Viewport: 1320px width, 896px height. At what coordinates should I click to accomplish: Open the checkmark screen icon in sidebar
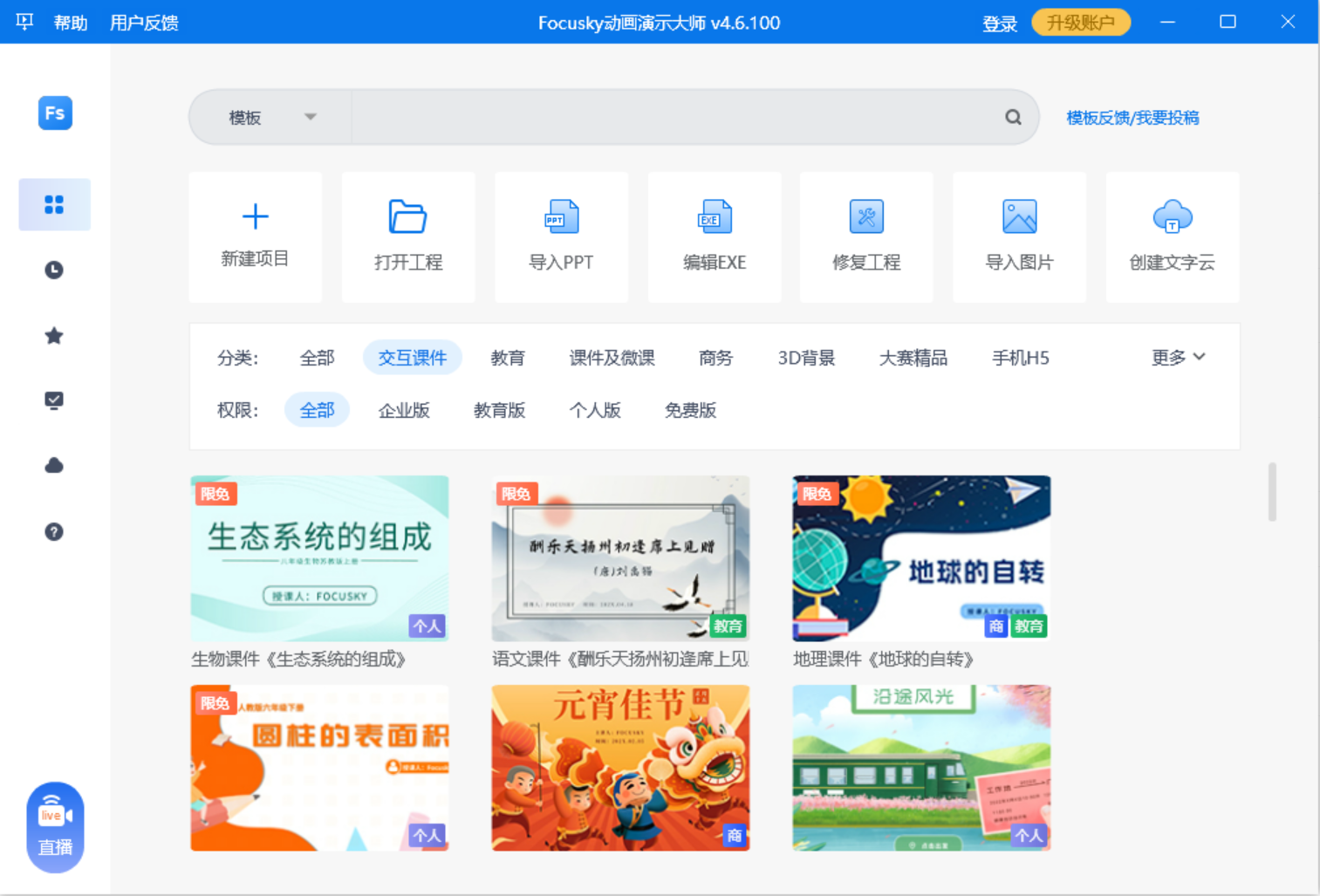(x=54, y=400)
